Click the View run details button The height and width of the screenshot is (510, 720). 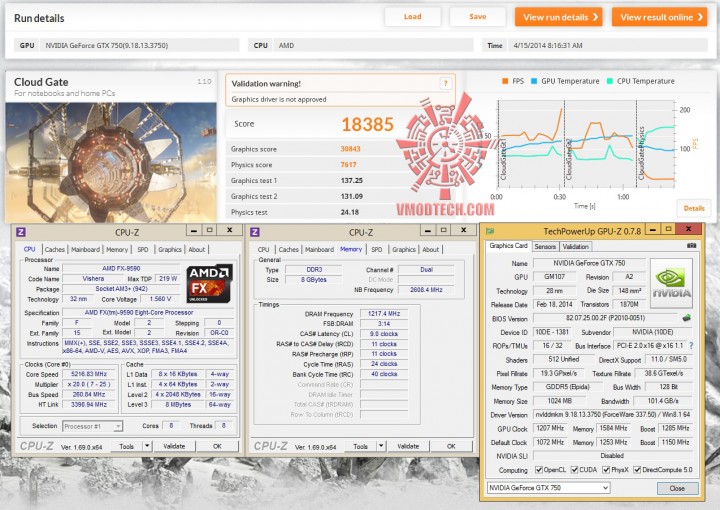point(558,17)
